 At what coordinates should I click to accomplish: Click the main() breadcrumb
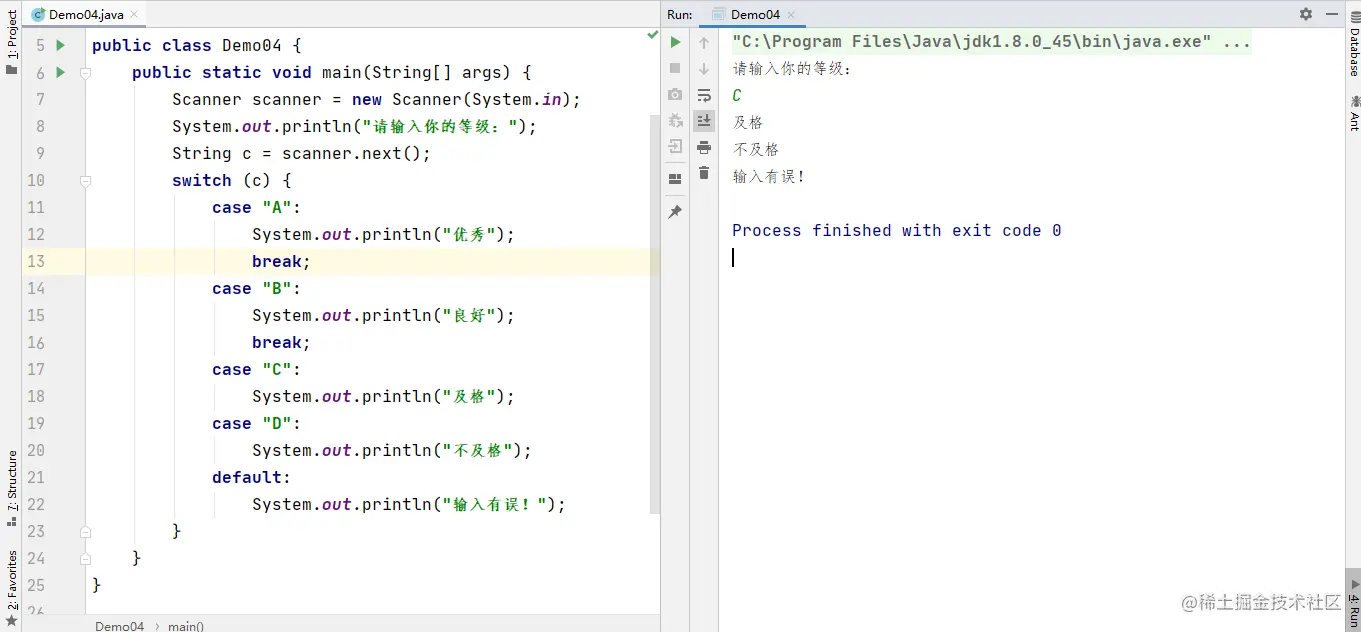tap(185, 626)
